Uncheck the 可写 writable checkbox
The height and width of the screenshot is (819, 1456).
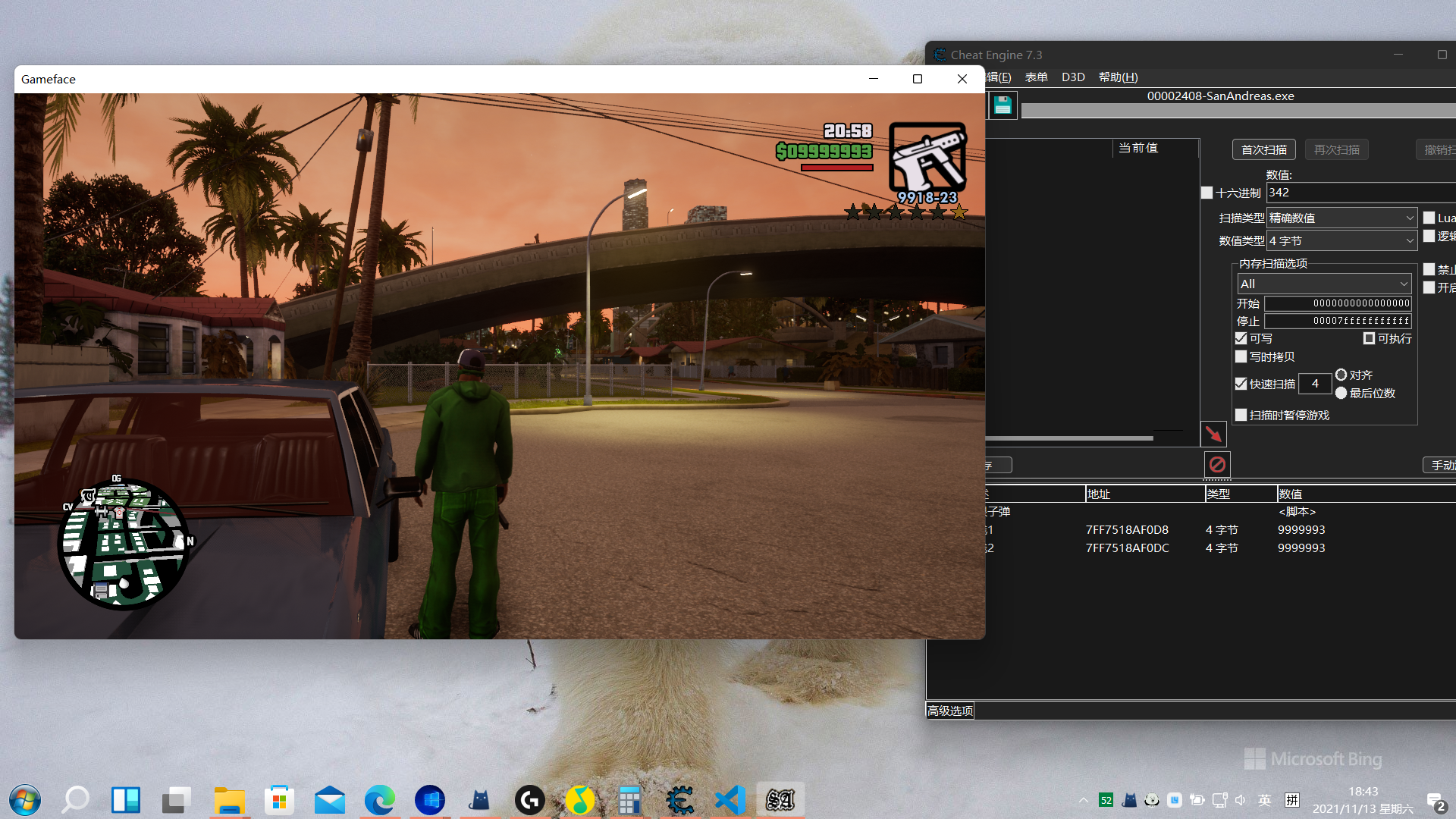coord(1241,338)
